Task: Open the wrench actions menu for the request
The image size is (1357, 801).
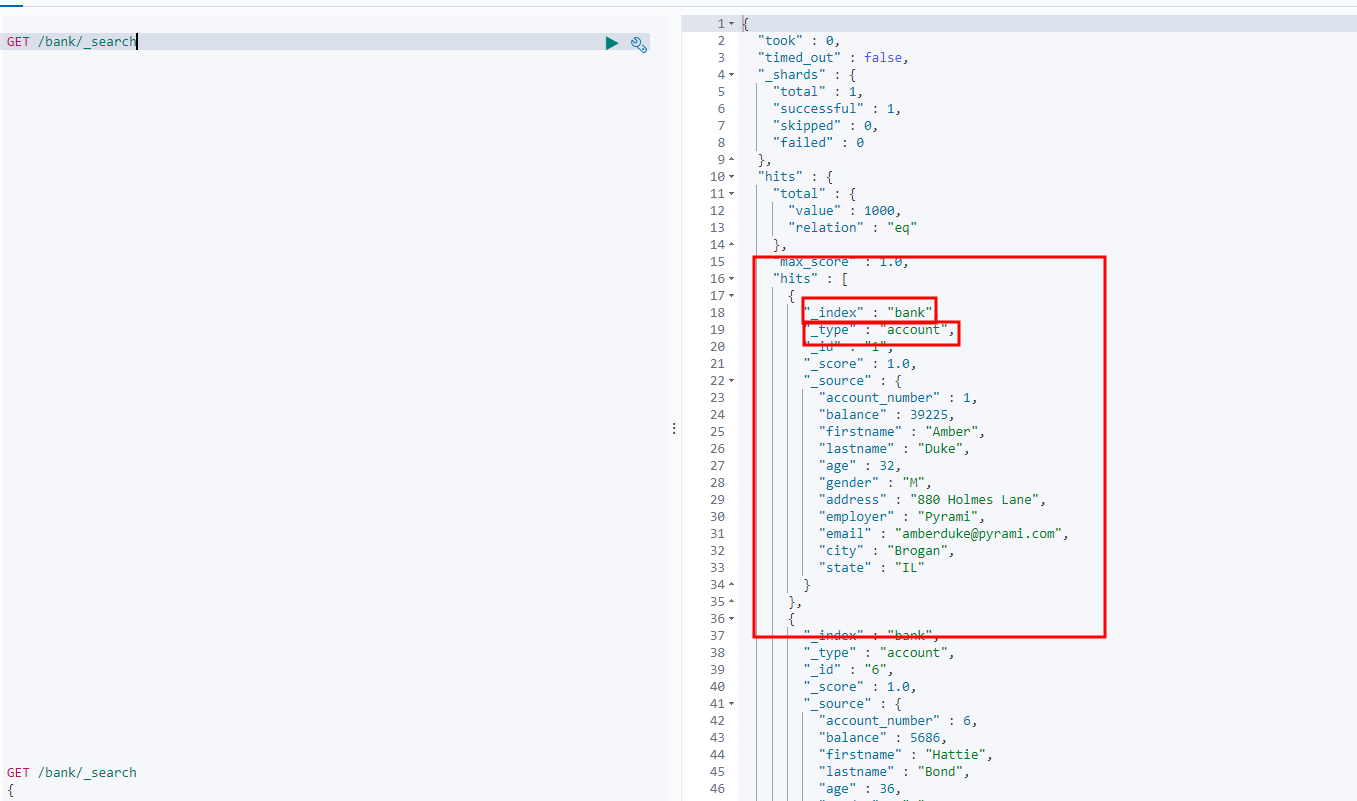Action: [639, 43]
